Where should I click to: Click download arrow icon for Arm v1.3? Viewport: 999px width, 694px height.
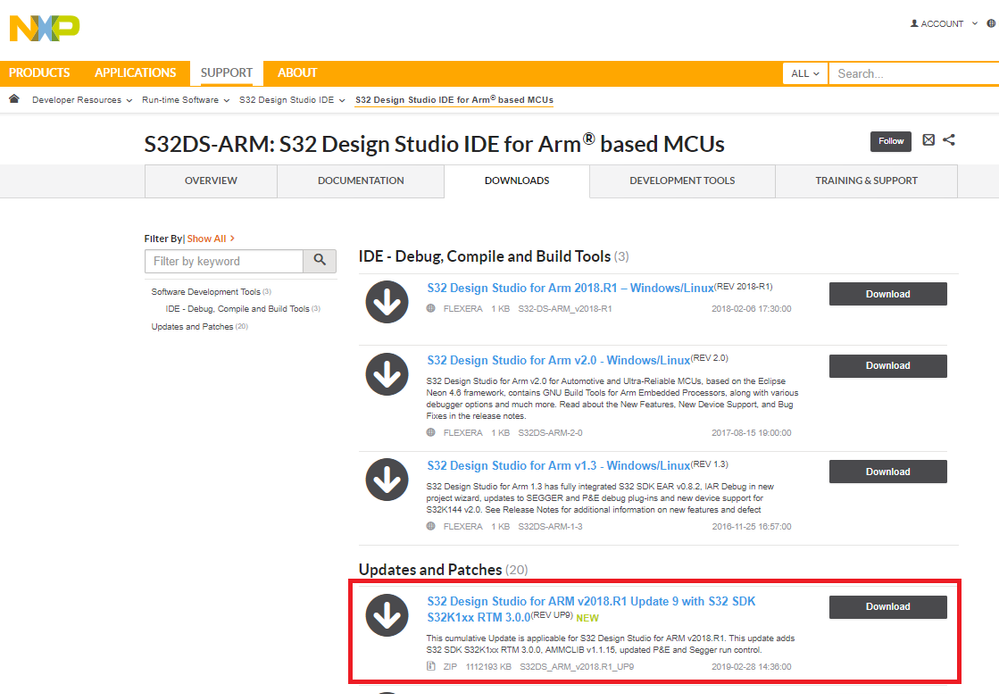point(387,479)
